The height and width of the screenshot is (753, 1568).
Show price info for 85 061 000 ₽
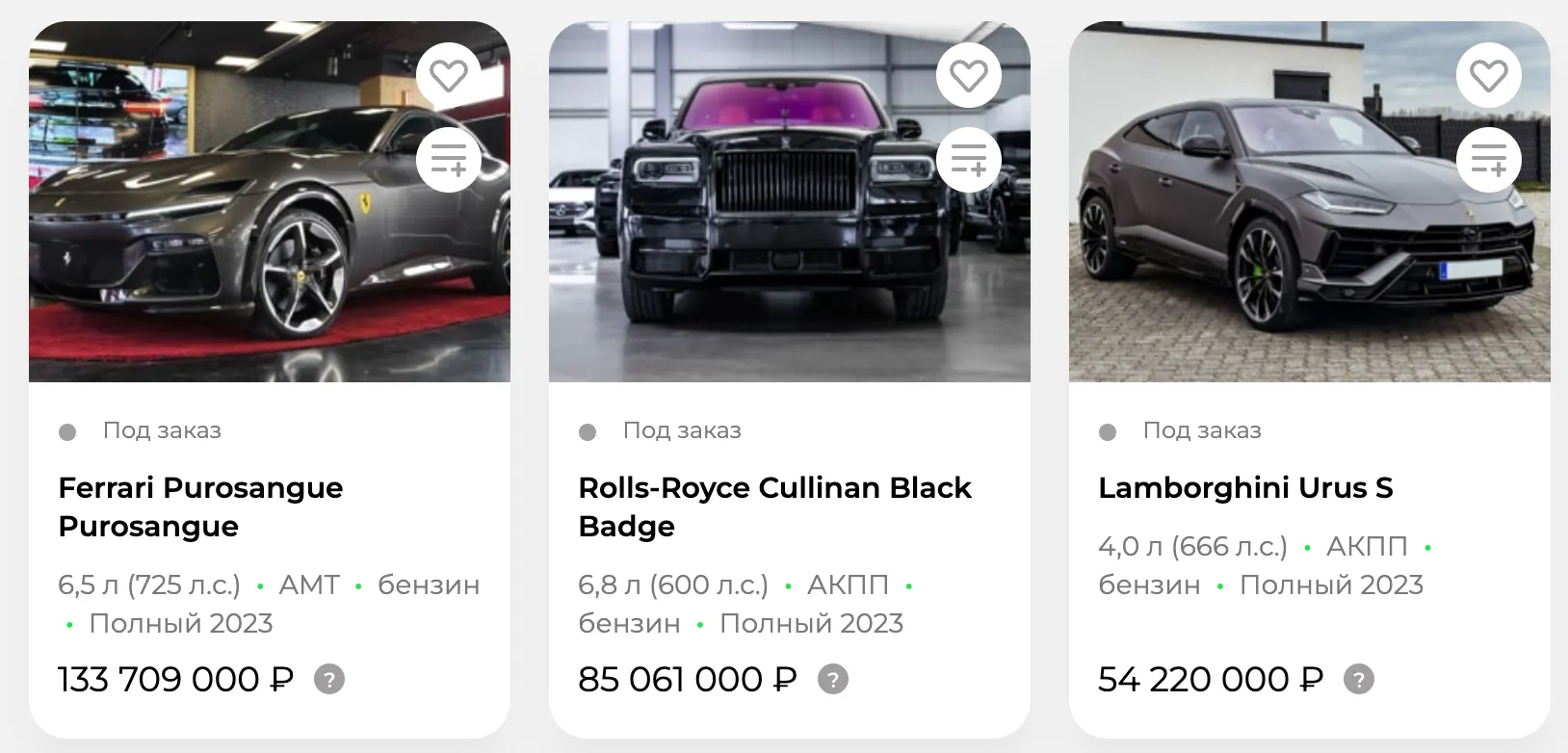(x=833, y=680)
